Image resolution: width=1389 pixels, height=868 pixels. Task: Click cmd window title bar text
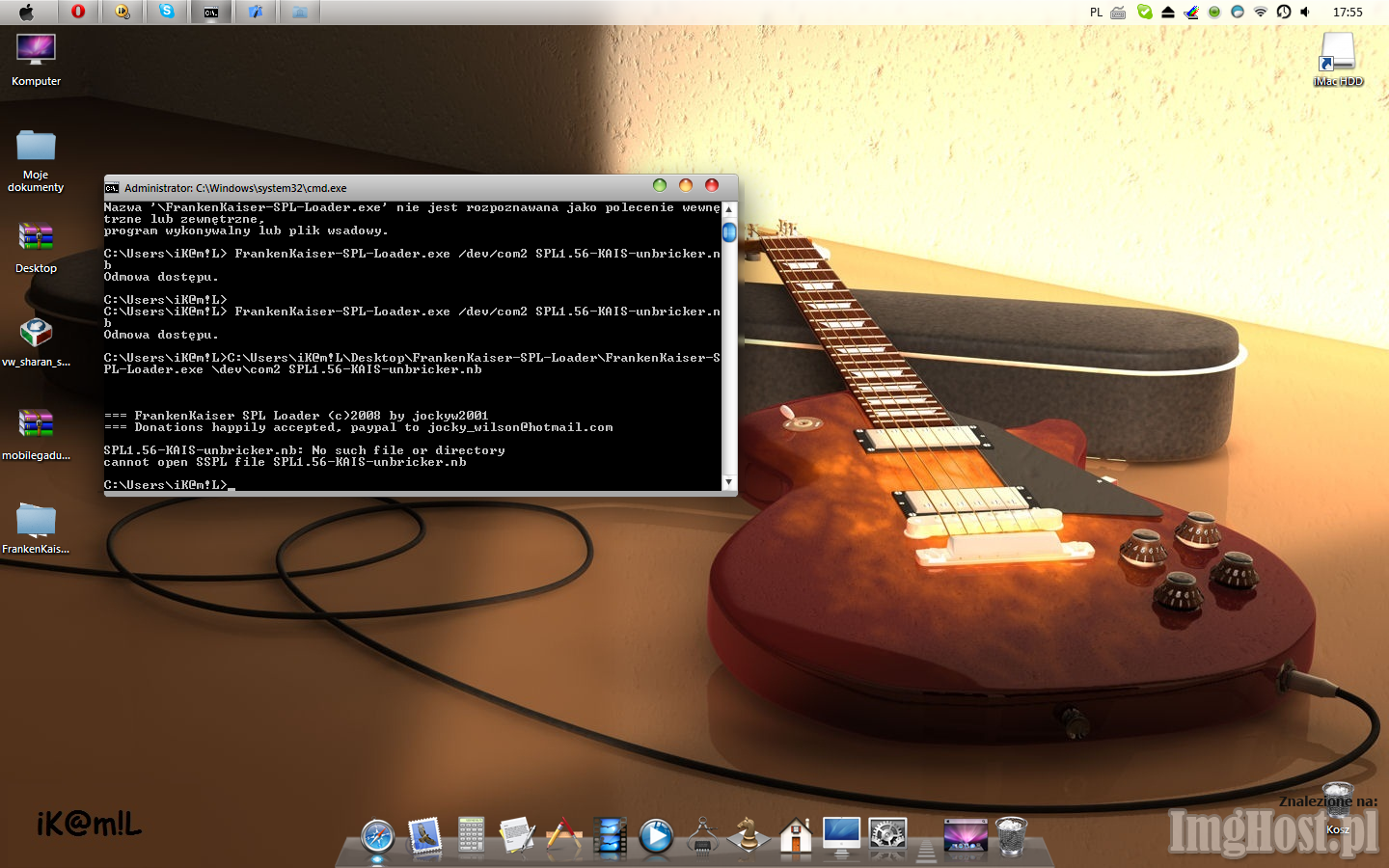click(235, 188)
